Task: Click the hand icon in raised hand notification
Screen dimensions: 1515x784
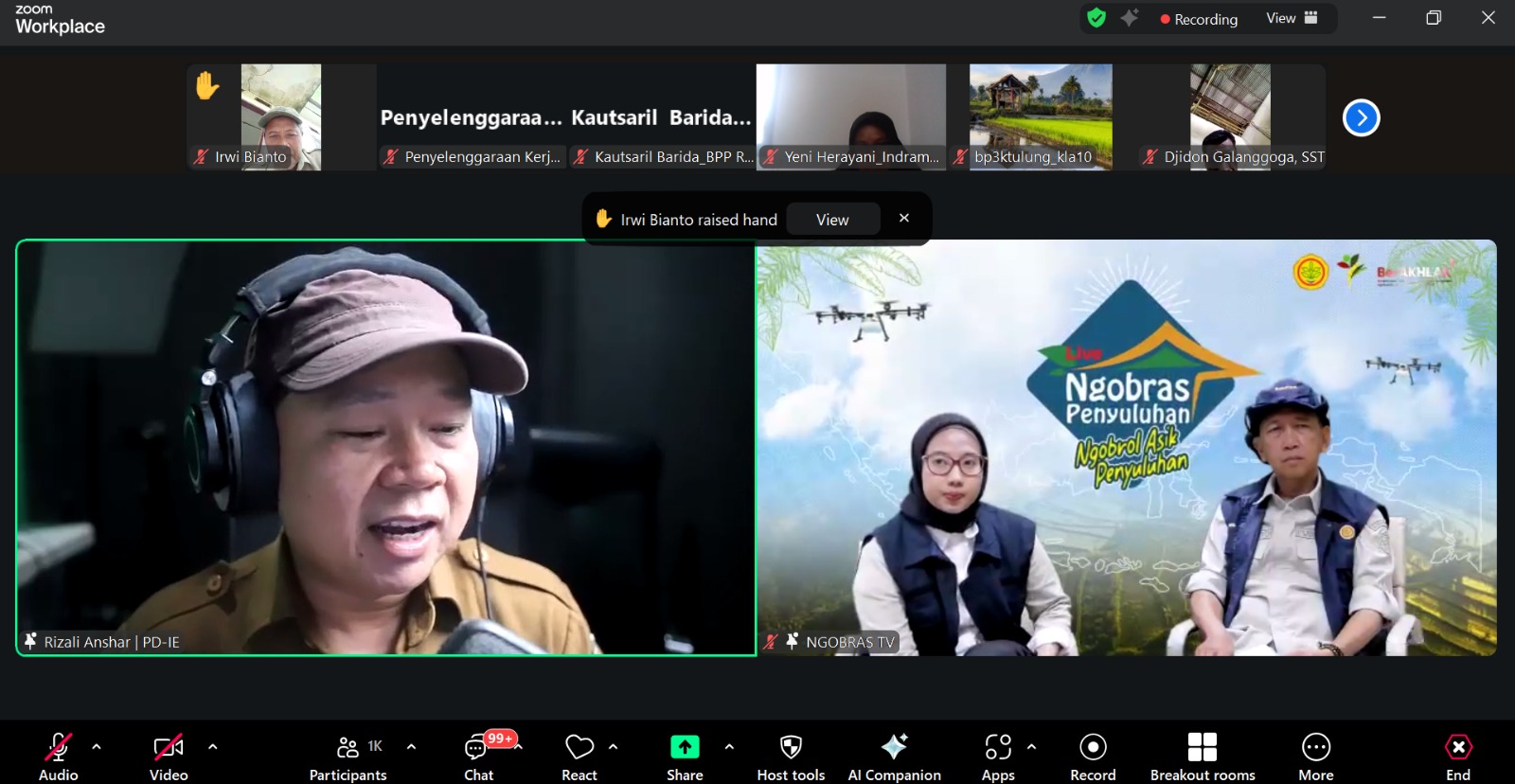Action: (603, 219)
